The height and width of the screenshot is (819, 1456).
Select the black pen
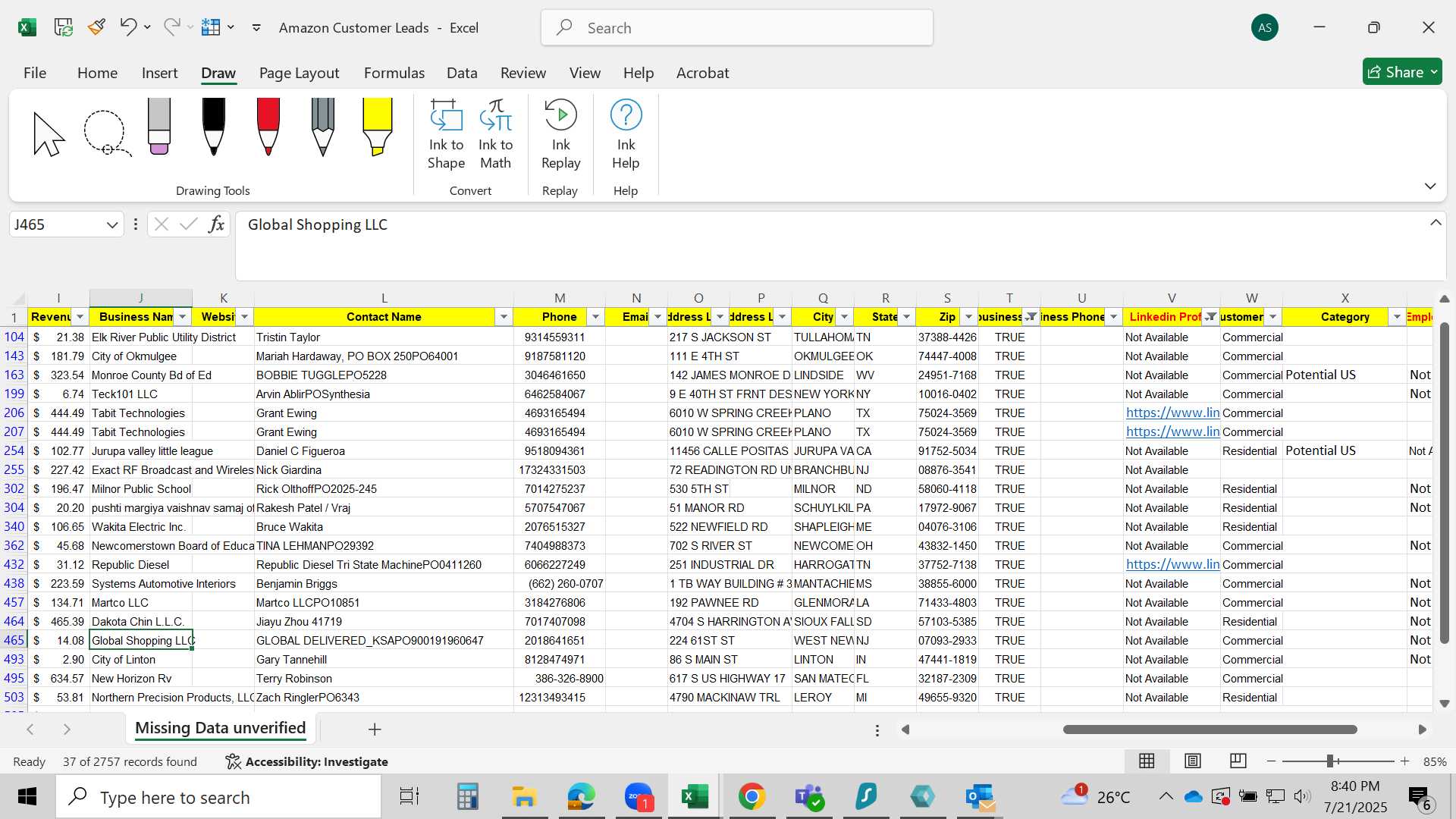(214, 126)
